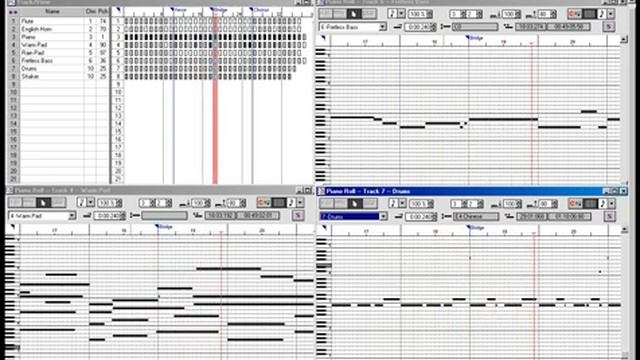Click the scroll-up arrow in Drums piano roll
The height and width of the screenshot is (360, 640).
pyautogui.click(x=624, y=230)
